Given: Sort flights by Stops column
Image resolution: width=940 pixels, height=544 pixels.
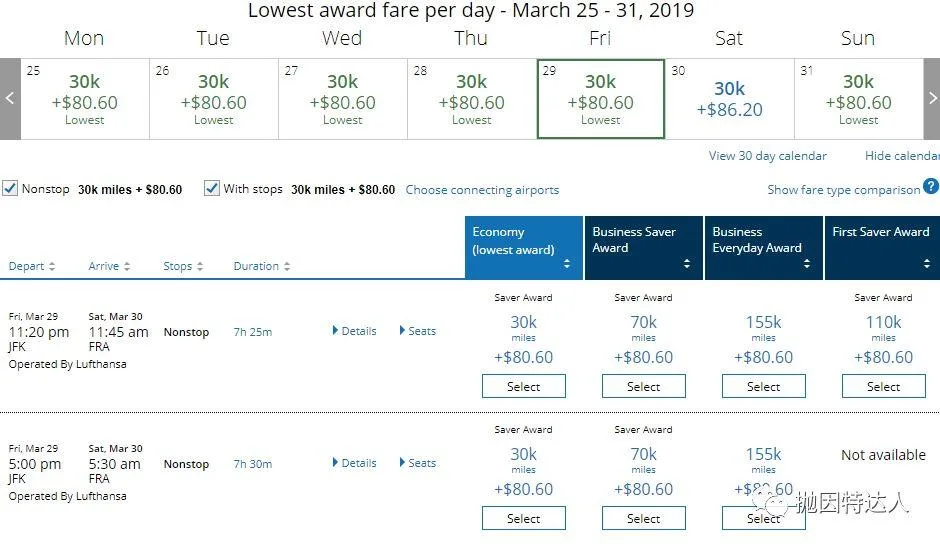Looking at the screenshot, I should [184, 267].
